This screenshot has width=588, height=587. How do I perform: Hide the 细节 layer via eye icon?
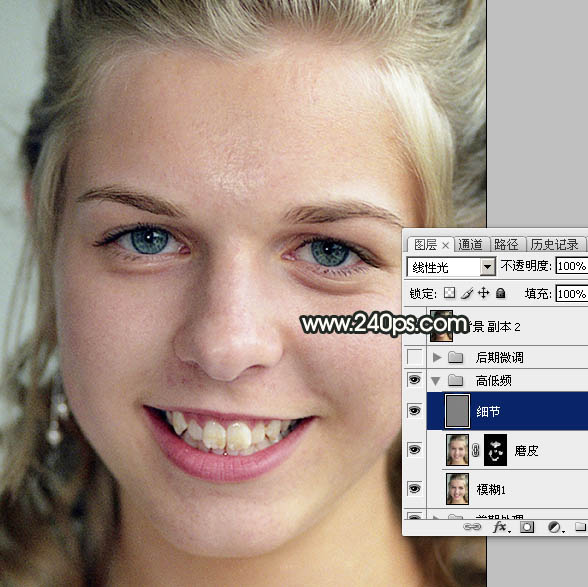pos(415,411)
